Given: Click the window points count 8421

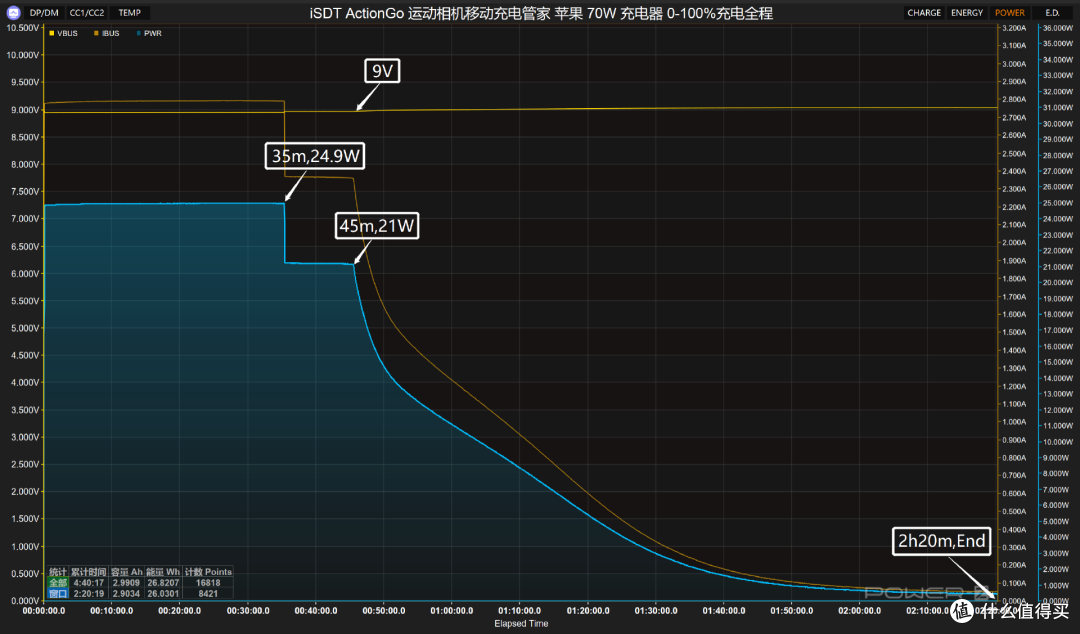Looking at the screenshot, I should 208,593.
